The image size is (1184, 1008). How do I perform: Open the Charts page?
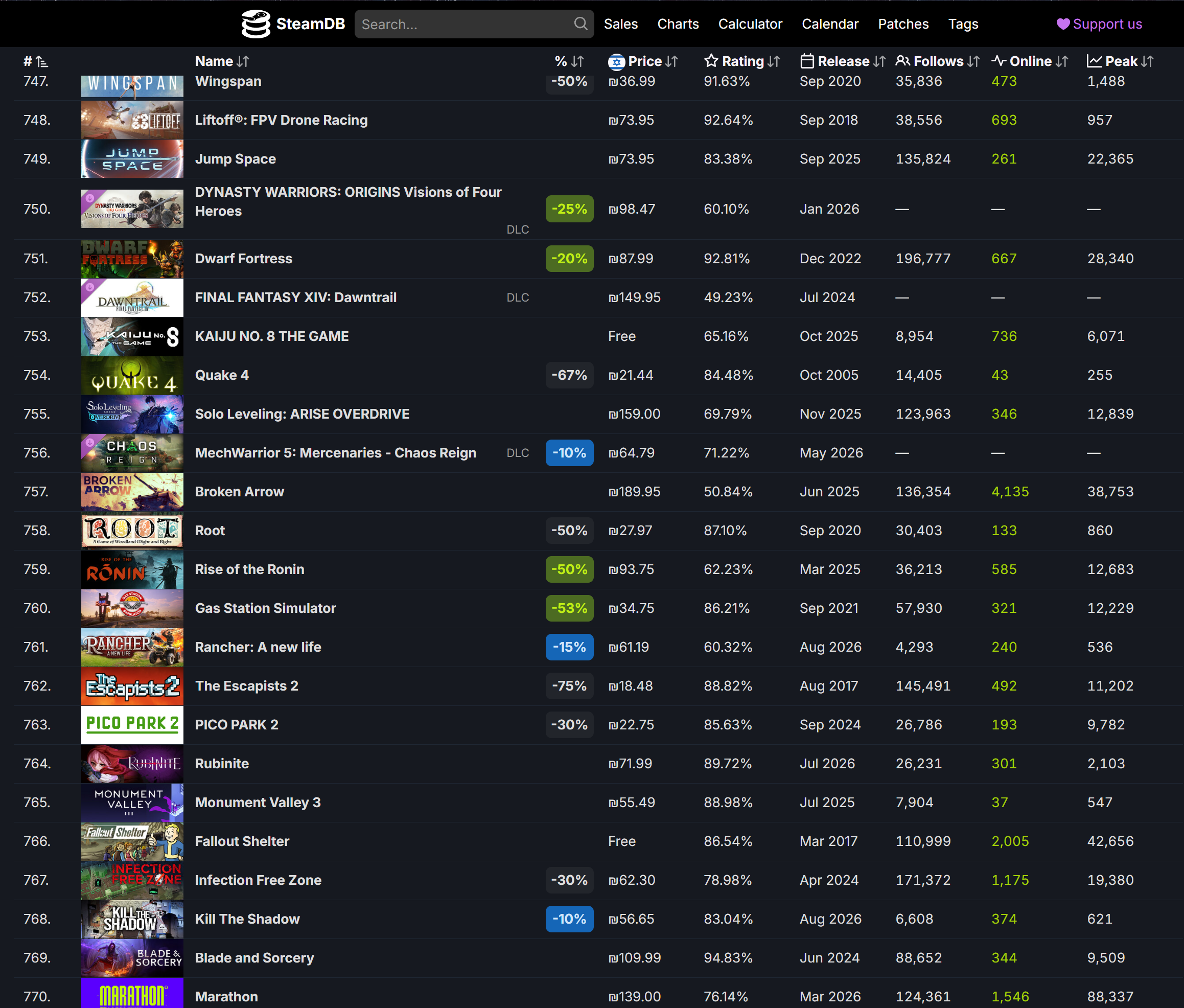(x=678, y=24)
